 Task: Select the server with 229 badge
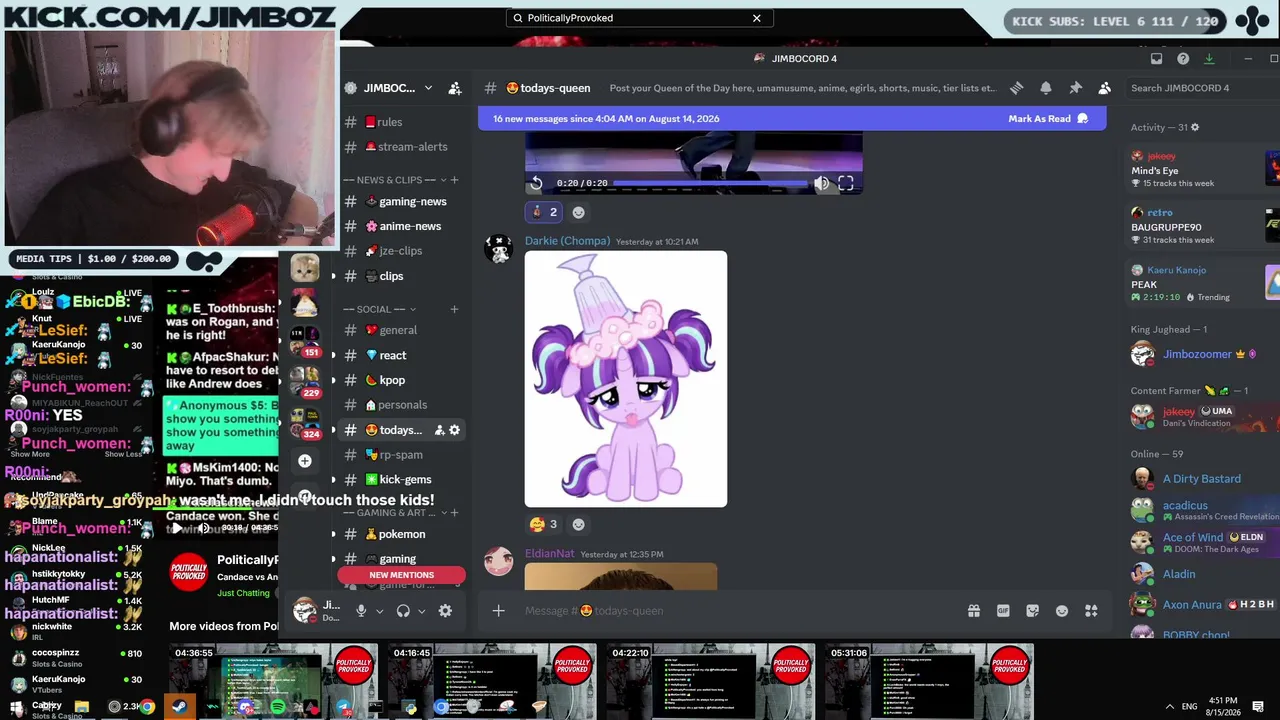pyautogui.click(x=305, y=381)
